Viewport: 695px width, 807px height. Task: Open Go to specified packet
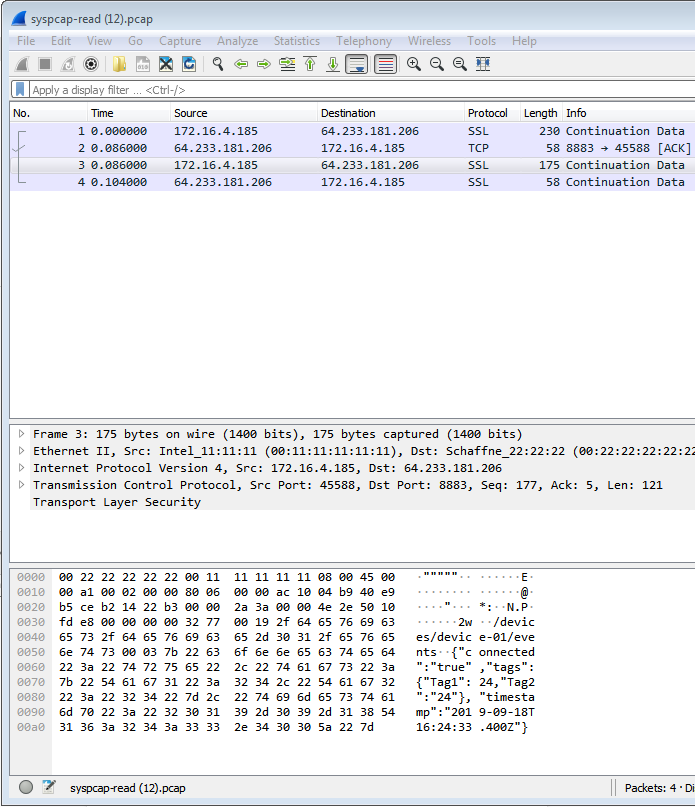[287, 64]
